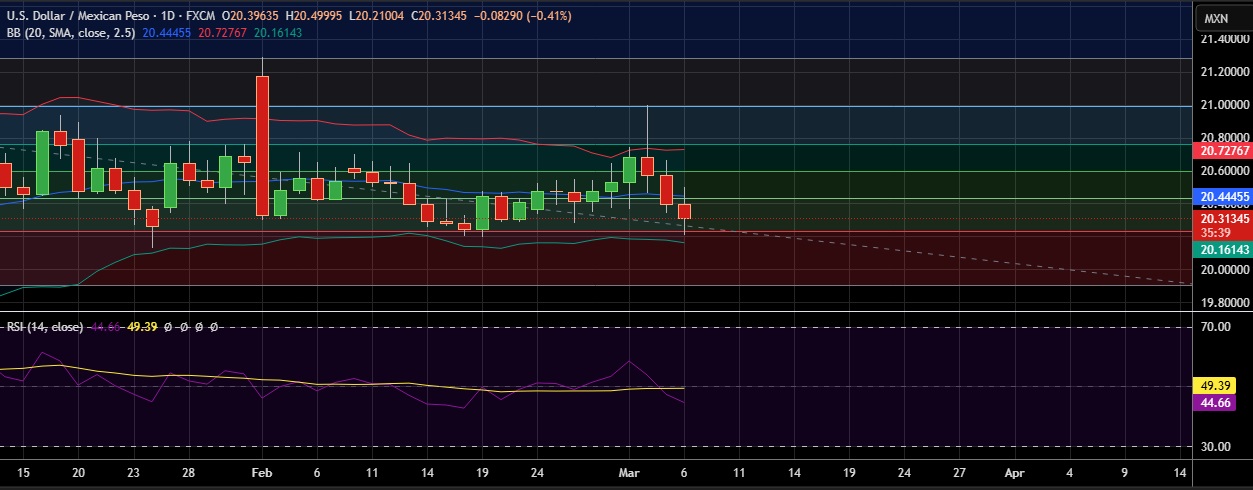The height and width of the screenshot is (490, 1253).
Task: Click the purple 44.66 RSI value label
Action: (1222, 402)
